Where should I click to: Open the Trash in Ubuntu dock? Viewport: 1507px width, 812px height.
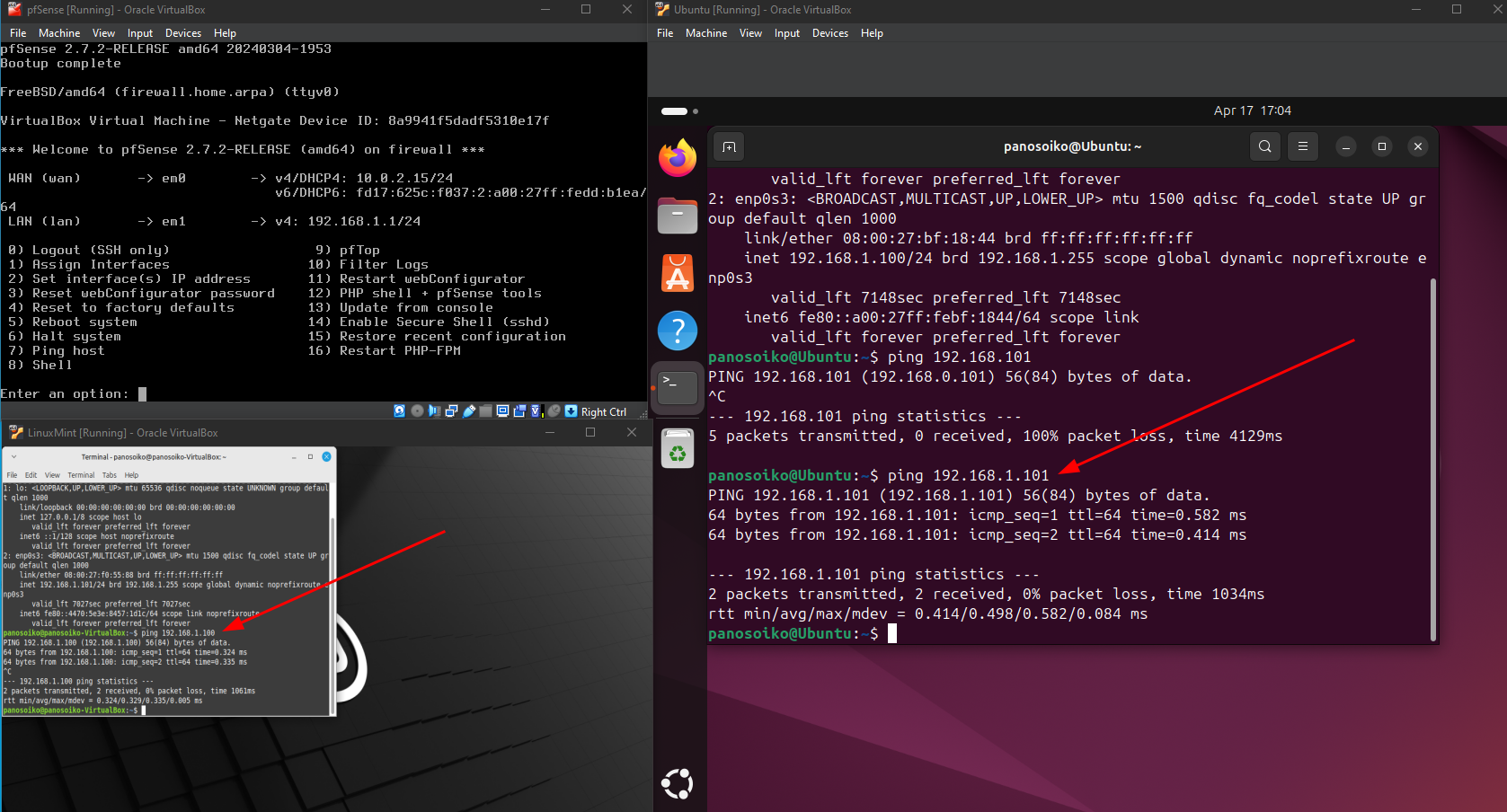678,448
